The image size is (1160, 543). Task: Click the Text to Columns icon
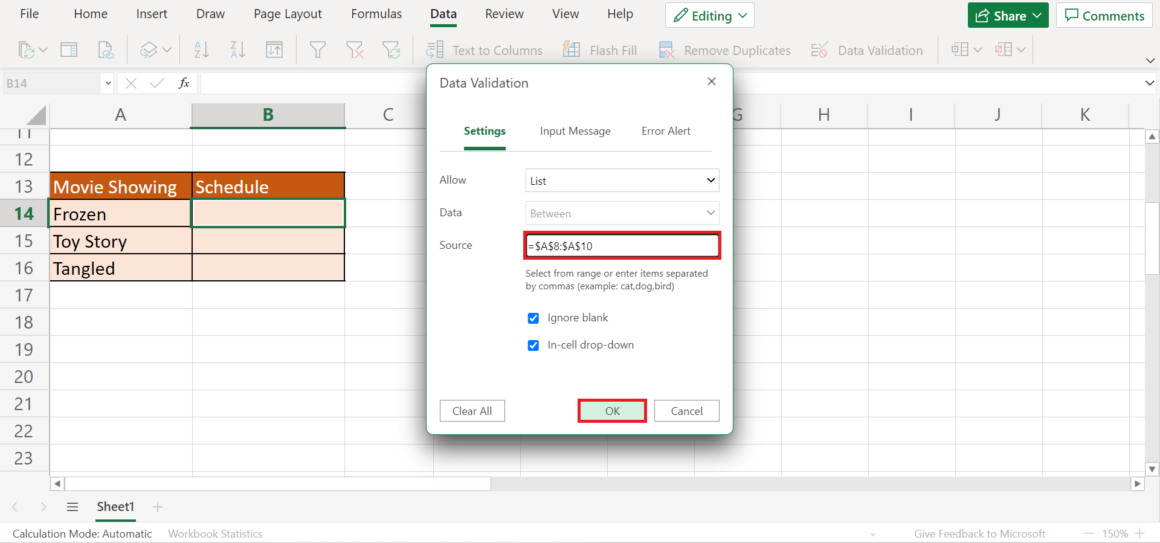[x=435, y=50]
